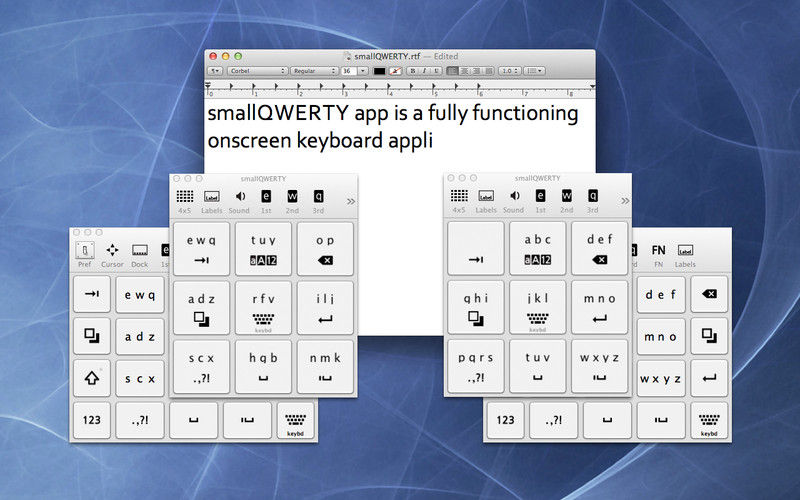Tap the 123 key in the FN toolbar window
This screenshot has height=500, width=800.
click(x=506, y=420)
